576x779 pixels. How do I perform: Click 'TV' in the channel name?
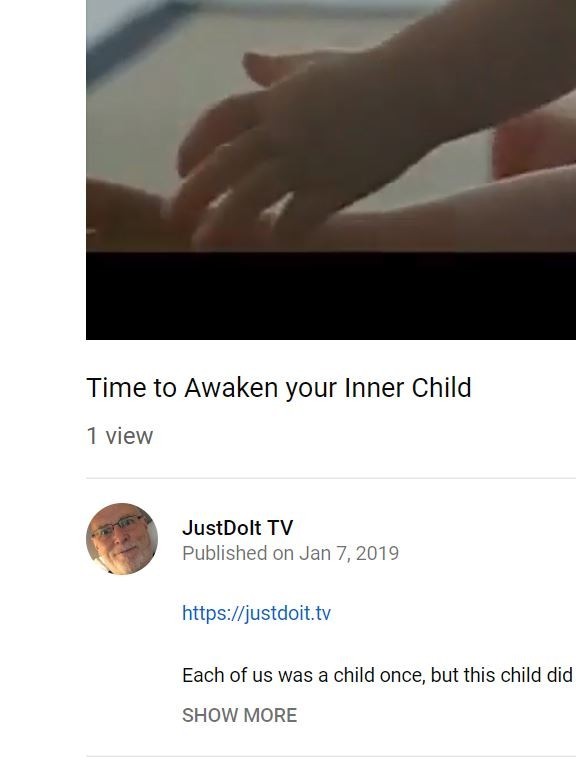[280, 528]
